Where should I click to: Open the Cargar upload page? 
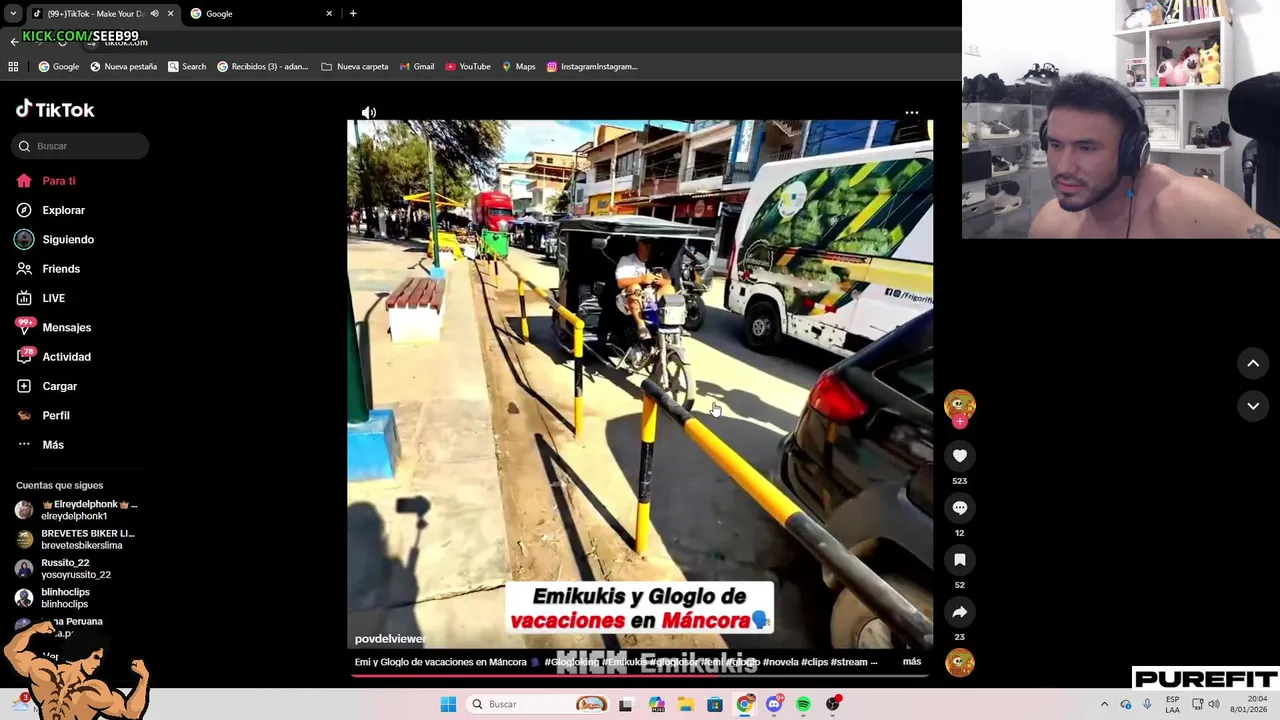(47, 386)
